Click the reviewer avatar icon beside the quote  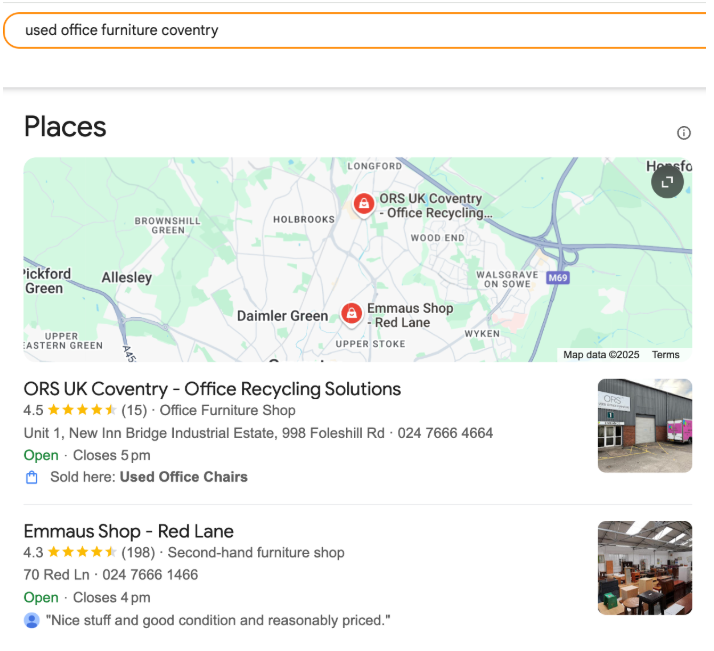pos(31,620)
